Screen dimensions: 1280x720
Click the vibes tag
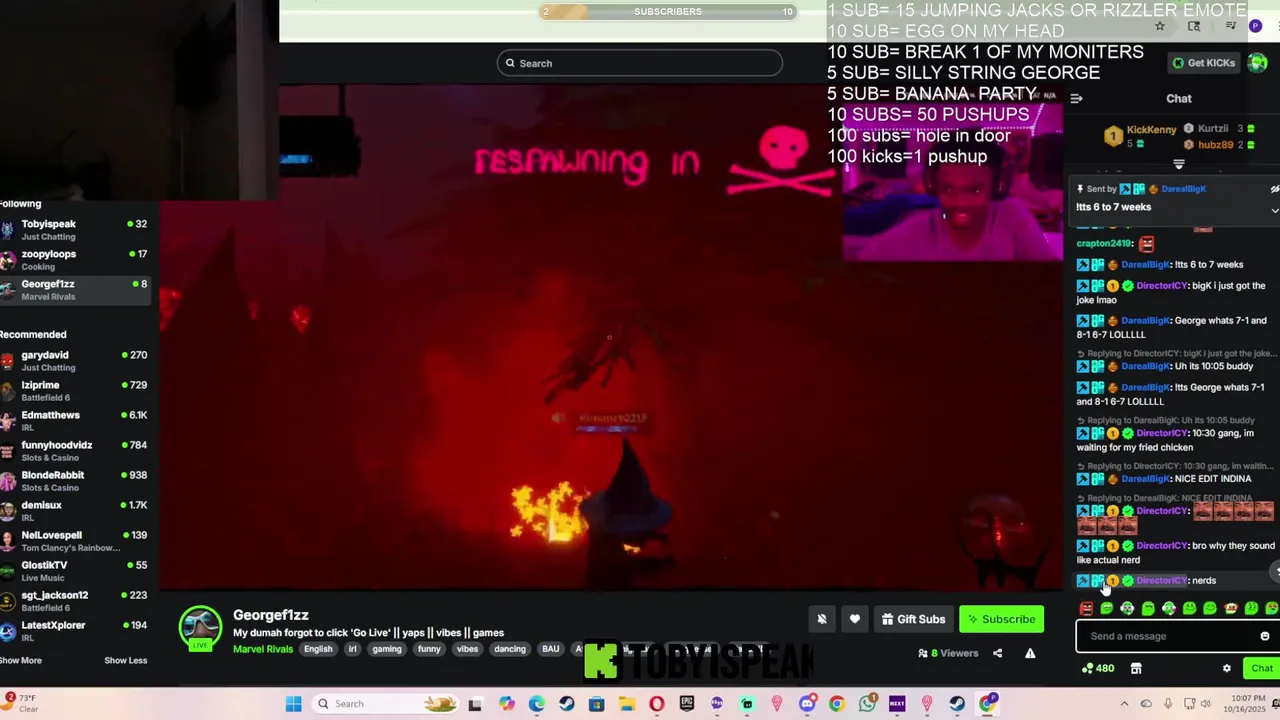(467, 649)
